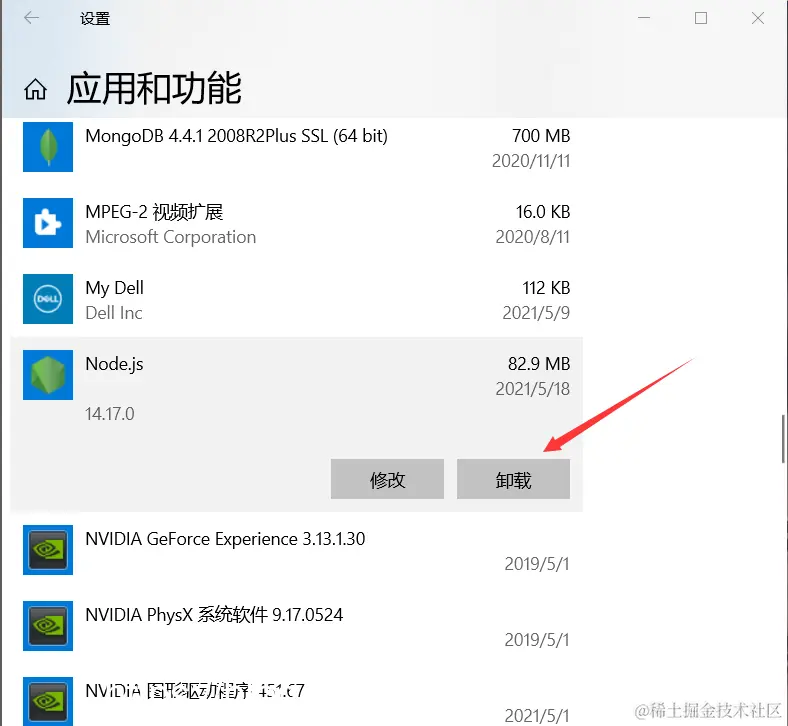
Task: Click the Node.js version 14.17.0 text
Action: click(110, 414)
